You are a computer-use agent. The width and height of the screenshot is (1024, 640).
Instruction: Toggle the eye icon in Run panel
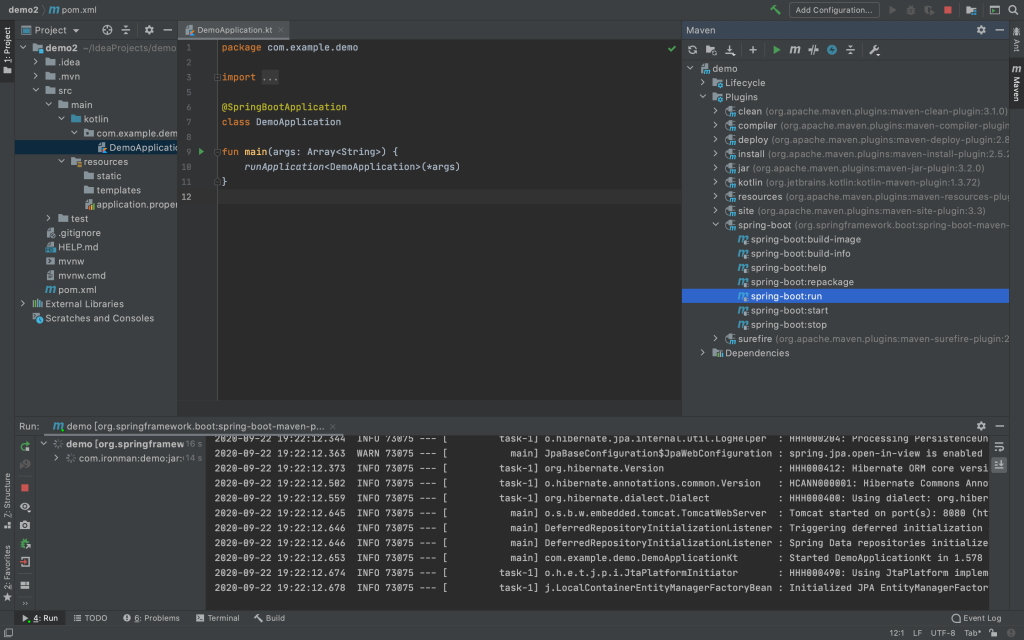pyautogui.click(x=25, y=507)
